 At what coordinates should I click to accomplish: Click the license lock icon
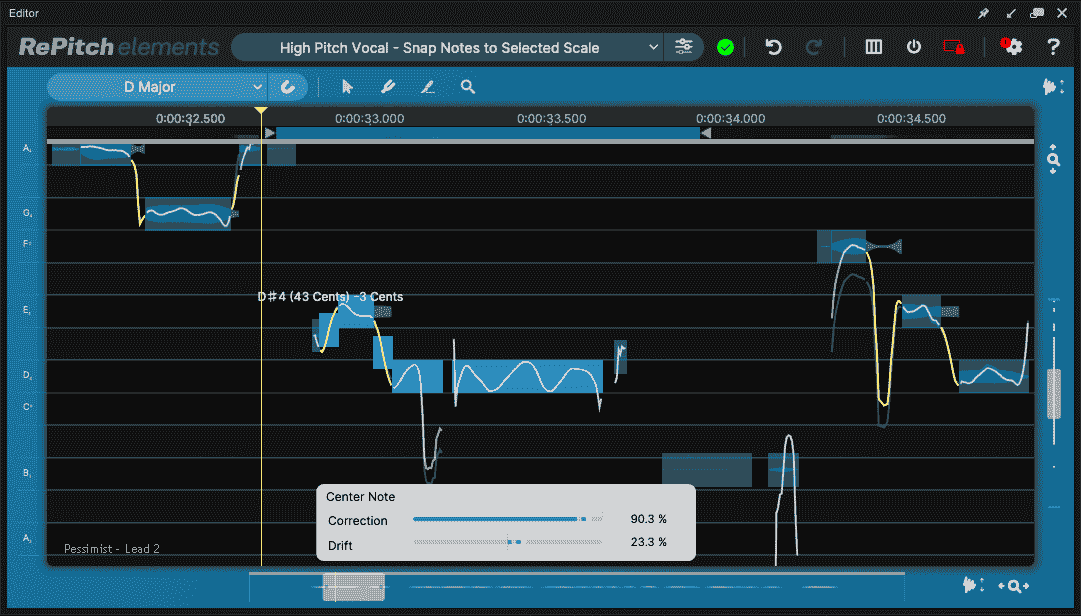(x=953, y=47)
